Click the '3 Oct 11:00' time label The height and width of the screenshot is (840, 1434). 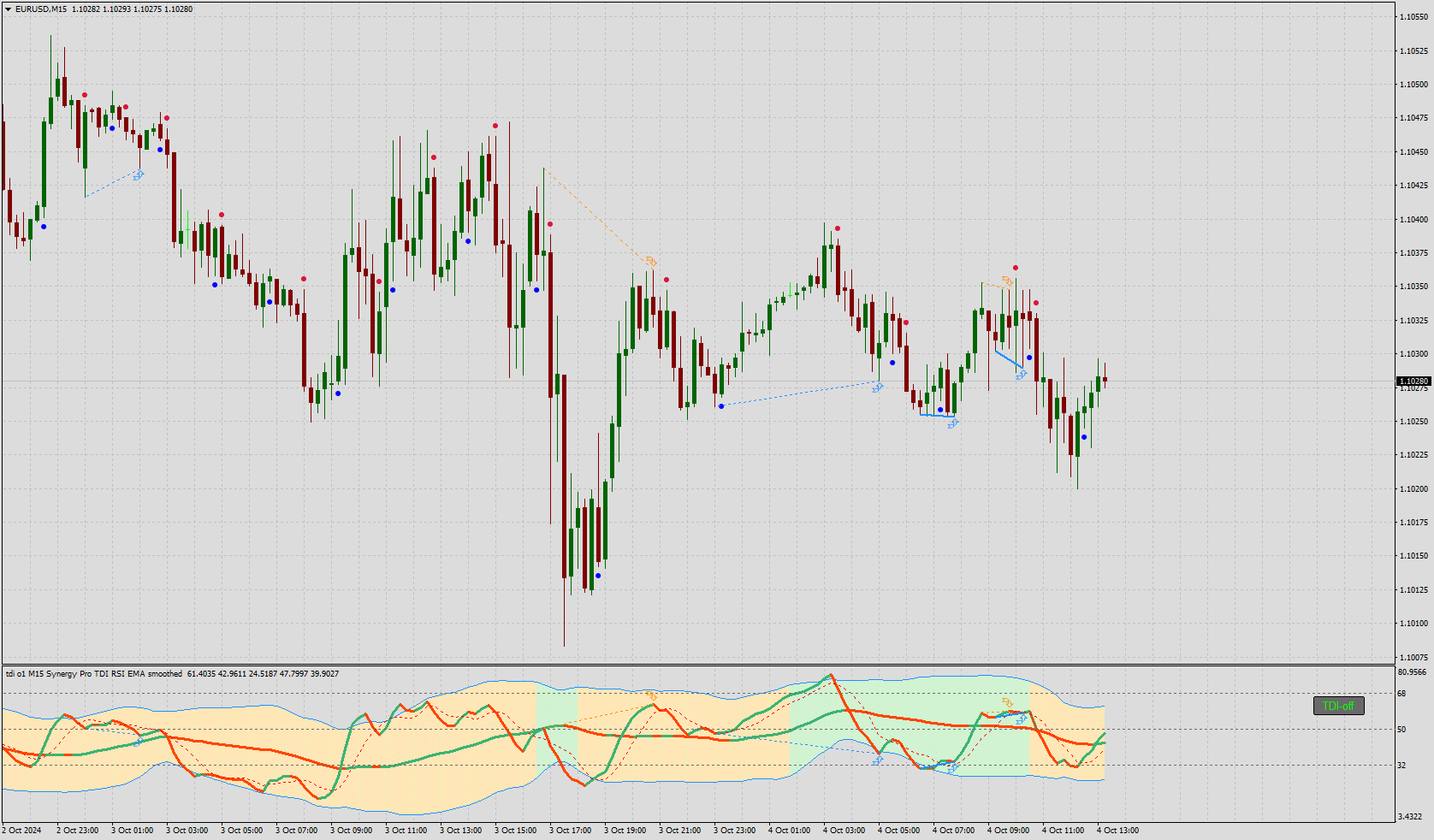(x=406, y=831)
